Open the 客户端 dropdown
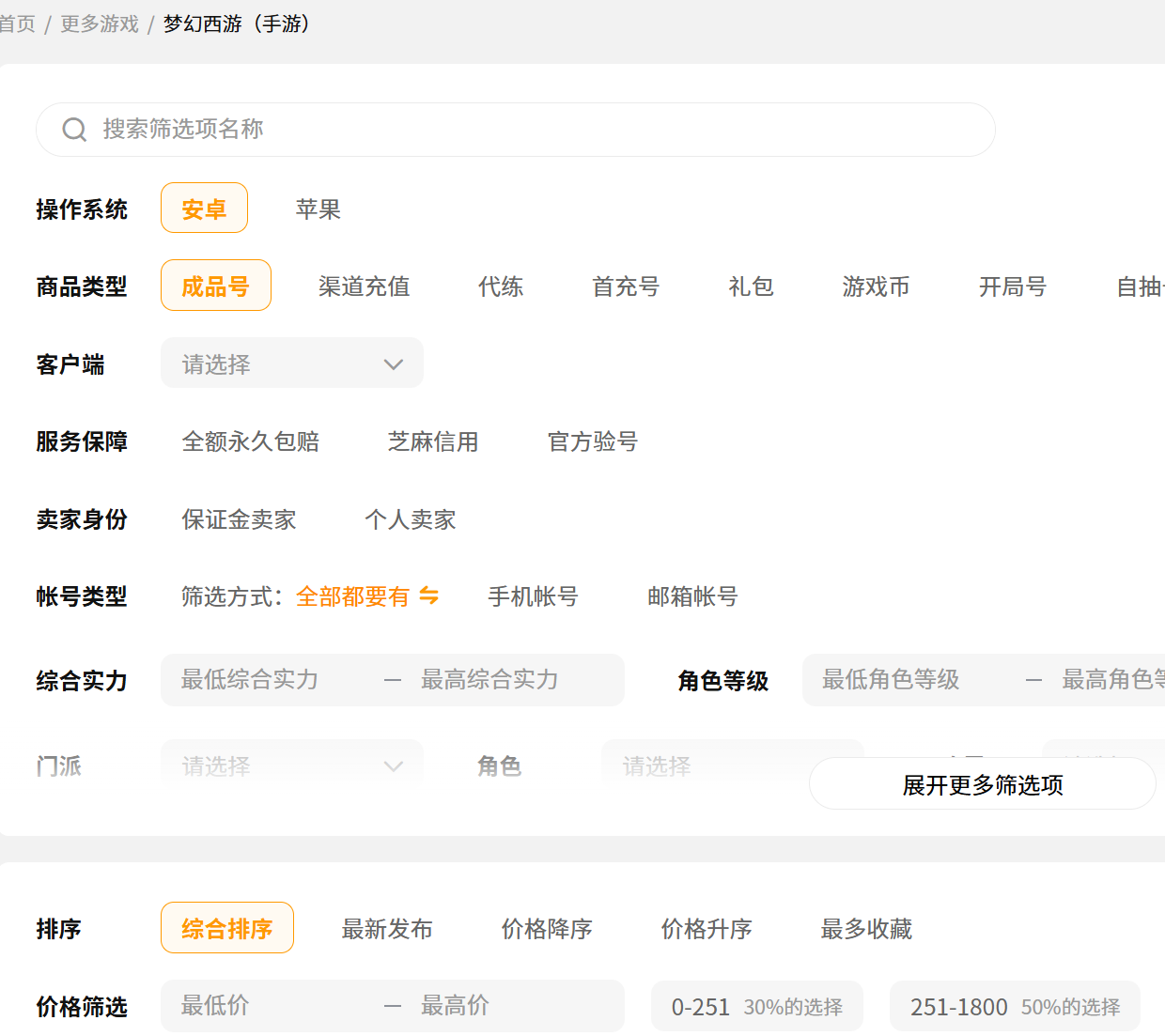1165x1036 pixels. 292,363
